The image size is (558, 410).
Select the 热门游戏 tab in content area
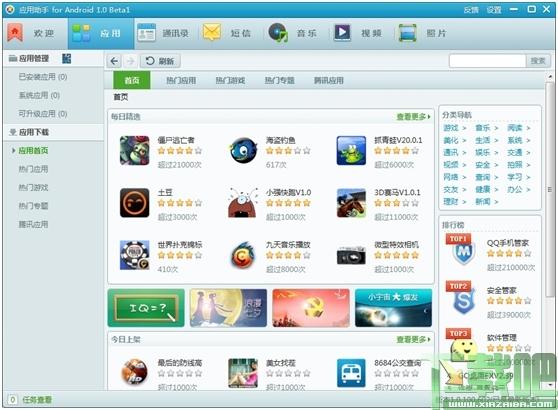pos(230,80)
